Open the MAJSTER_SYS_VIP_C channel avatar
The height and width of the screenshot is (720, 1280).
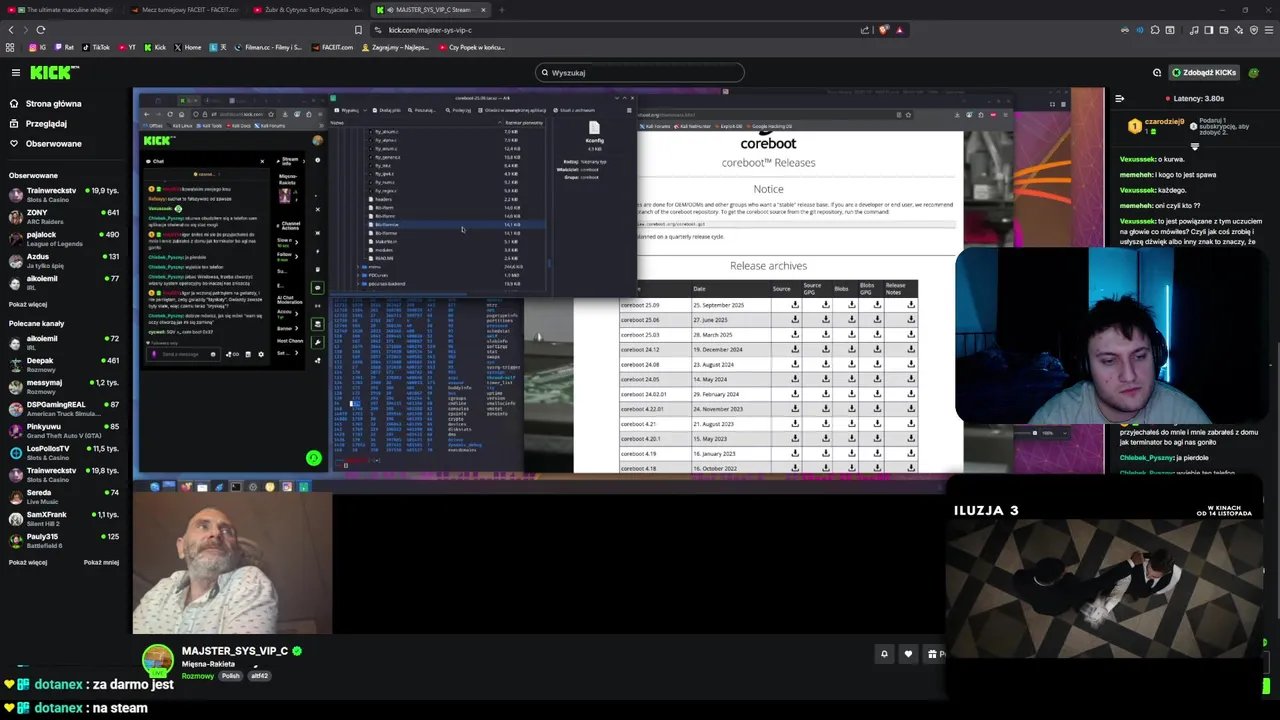(158, 661)
